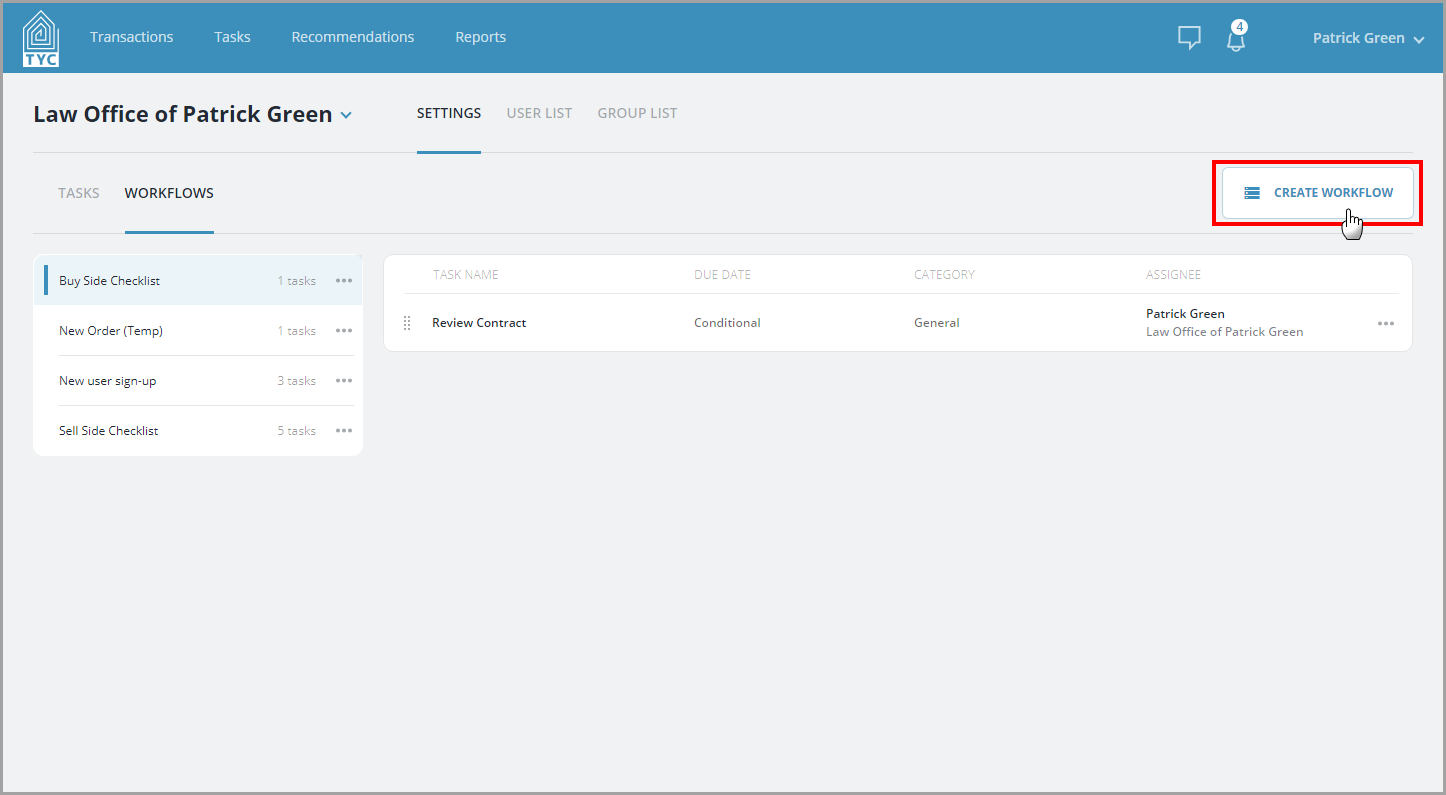
Task: Open the notifications bell icon
Action: (1237, 38)
